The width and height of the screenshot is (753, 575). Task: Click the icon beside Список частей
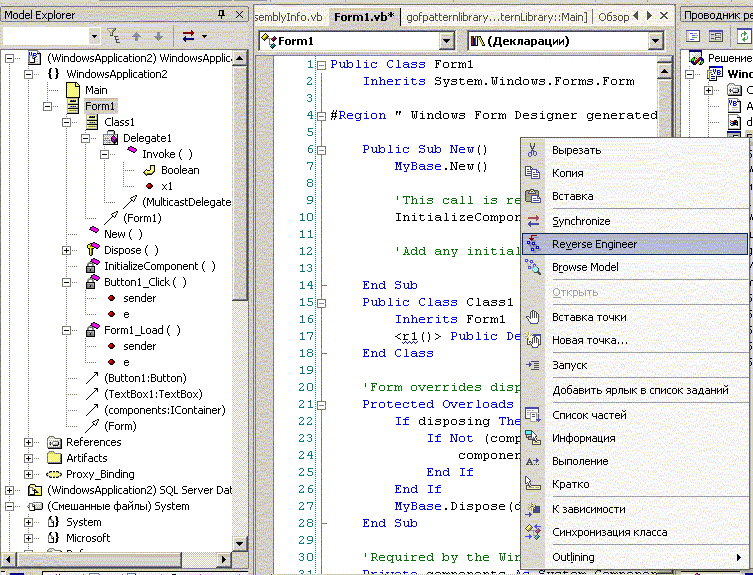tap(532, 415)
